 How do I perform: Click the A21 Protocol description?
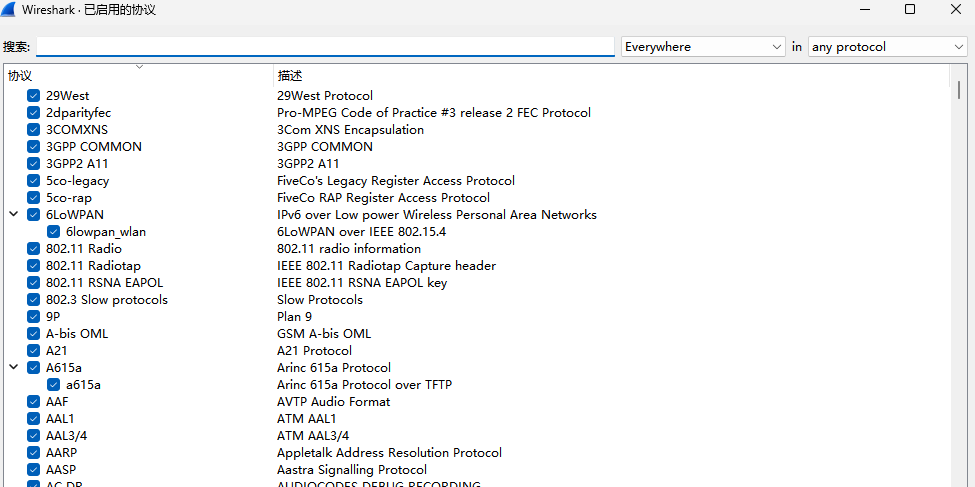point(314,351)
